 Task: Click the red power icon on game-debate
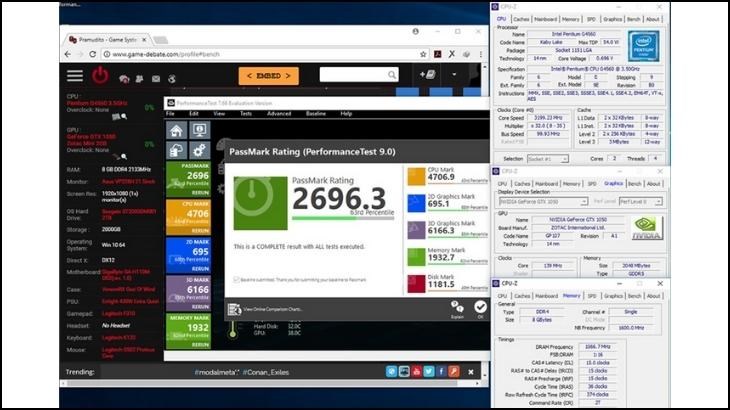coord(100,76)
